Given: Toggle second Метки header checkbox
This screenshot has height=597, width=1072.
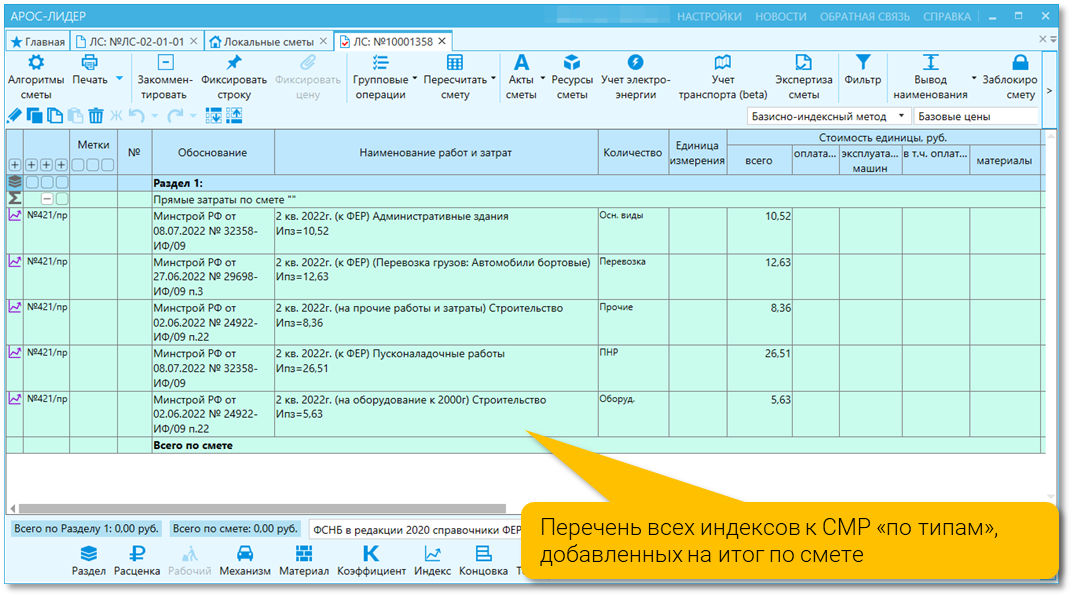Looking at the screenshot, I should point(93,165).
